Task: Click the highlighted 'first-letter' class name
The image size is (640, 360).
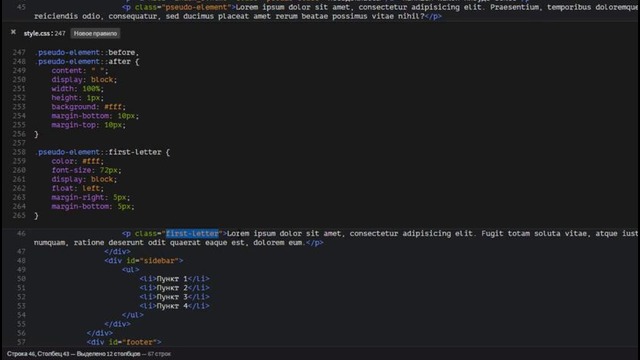Action: tap(192, 233)
